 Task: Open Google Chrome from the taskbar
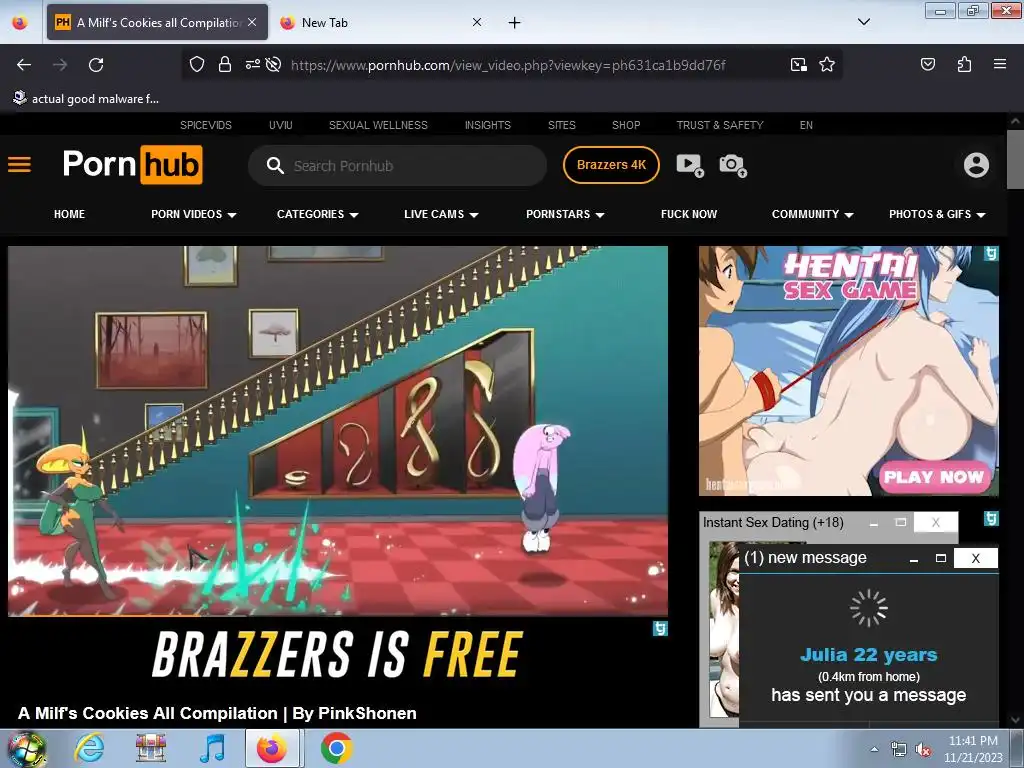(x=336, y=748)
